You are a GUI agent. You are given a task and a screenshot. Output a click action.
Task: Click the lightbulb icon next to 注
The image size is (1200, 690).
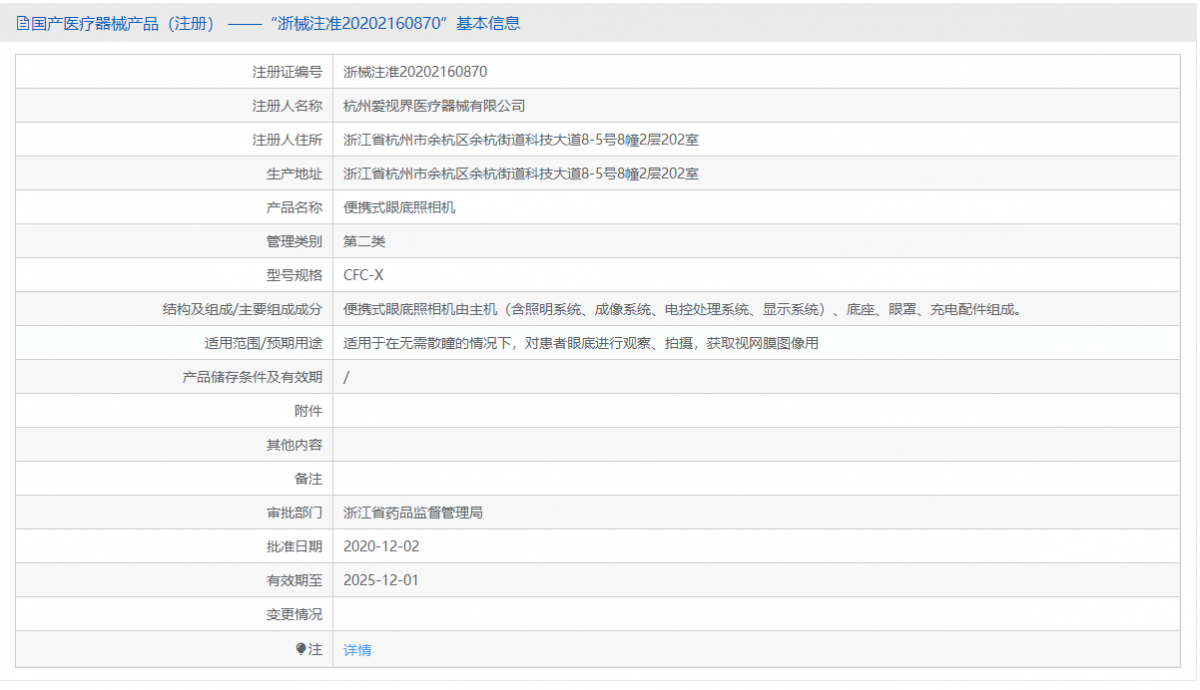(x=300, y=649)
